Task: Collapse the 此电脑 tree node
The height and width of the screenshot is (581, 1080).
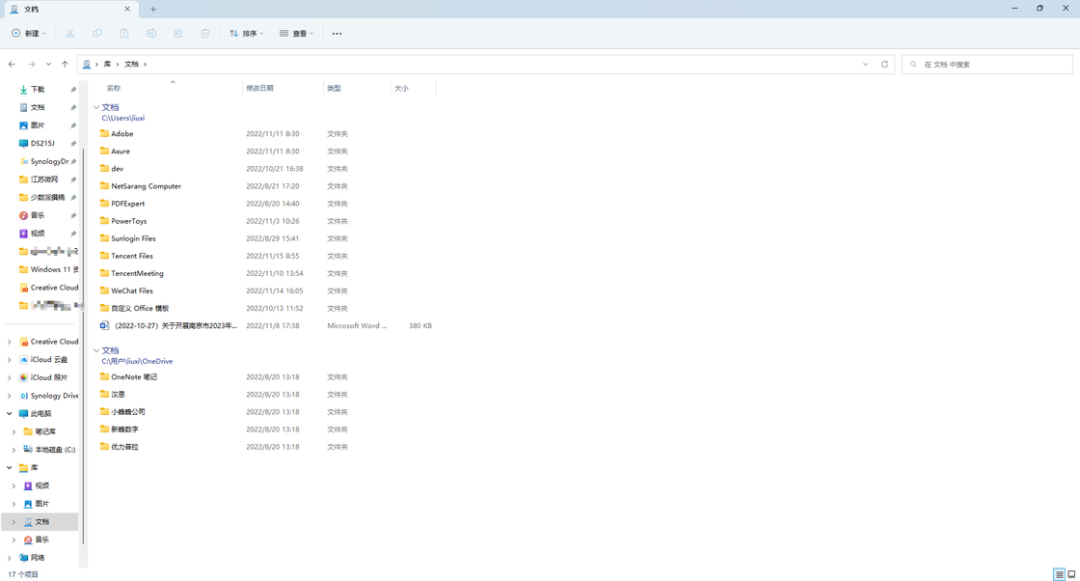Action: pyautogui.click(x=10, y=414)
